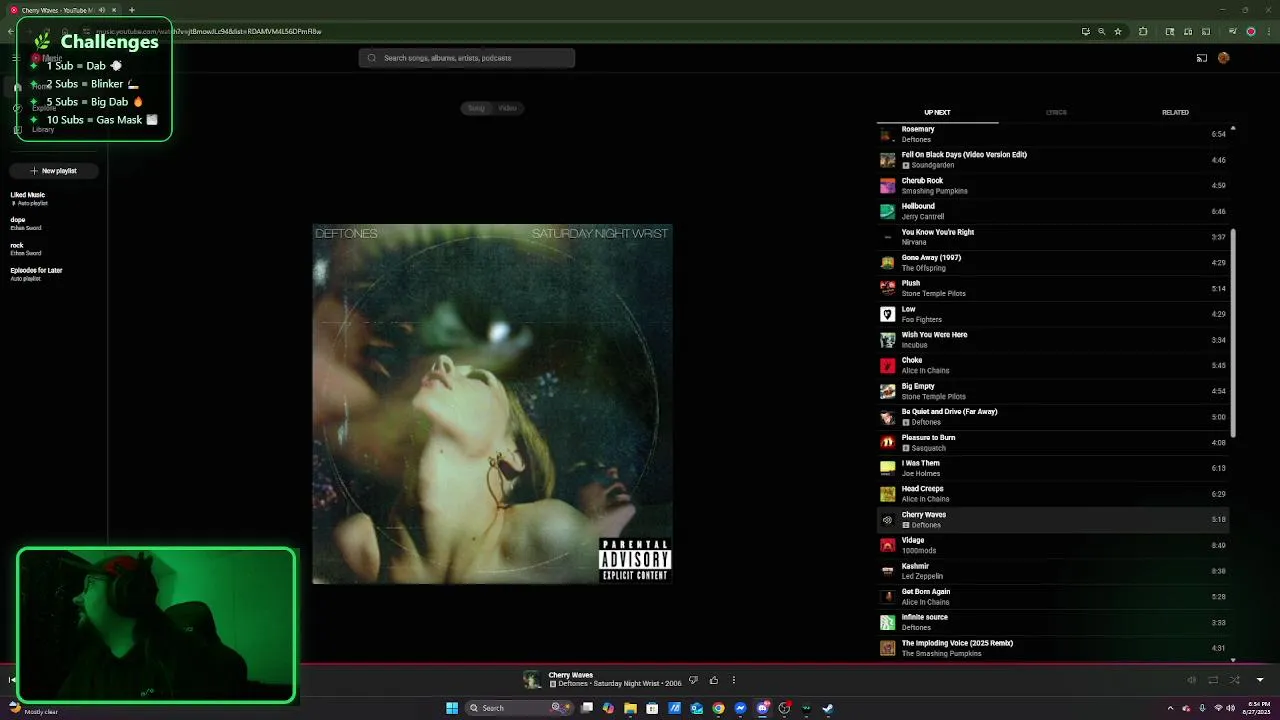Screen dimensions: 1280x720
Task: Play Infinite source by Deftones
Action: pos(1052,622)
